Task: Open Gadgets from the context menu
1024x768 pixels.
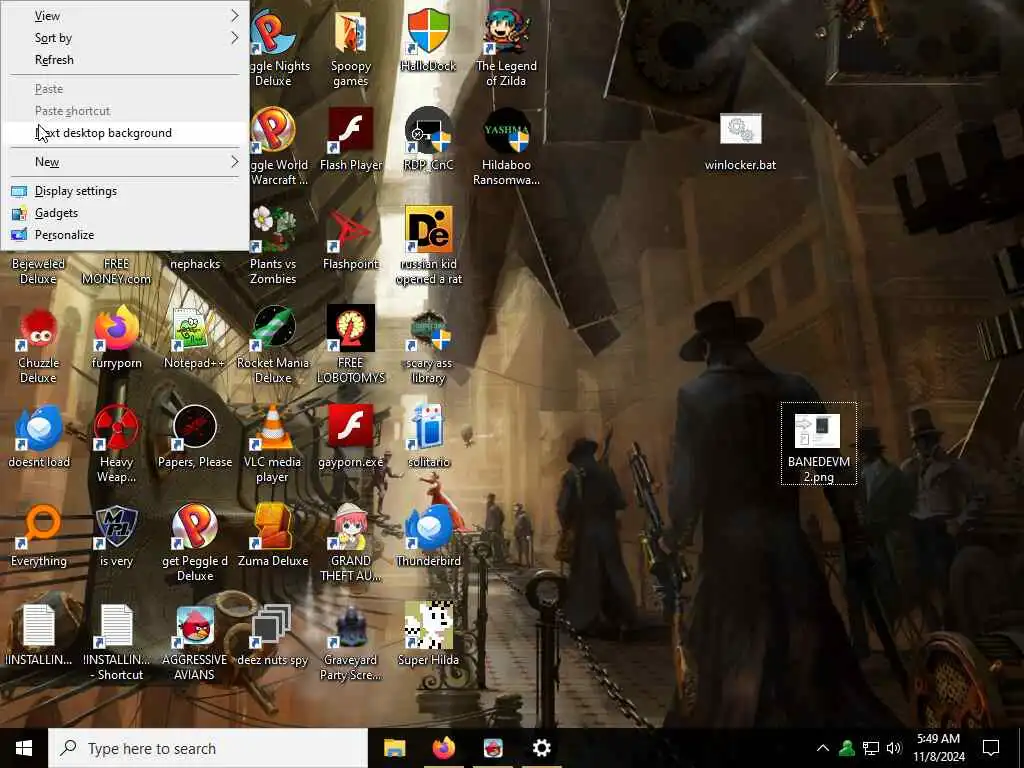Action: (x=125, y=213)
